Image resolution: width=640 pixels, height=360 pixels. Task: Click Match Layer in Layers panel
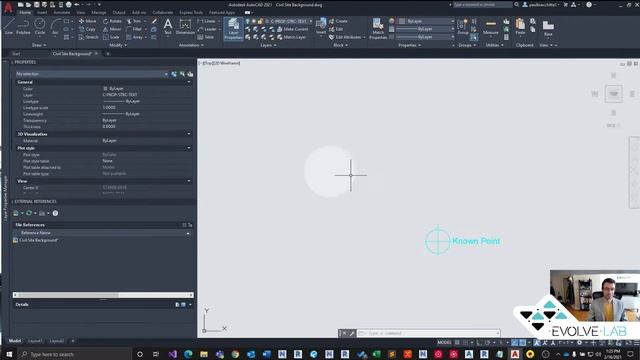pos(291,37)
